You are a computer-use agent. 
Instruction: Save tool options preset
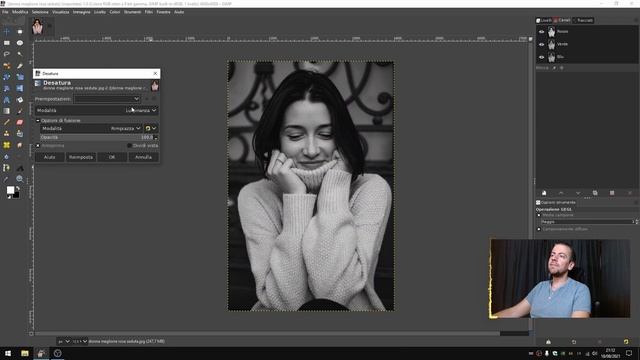548,342
